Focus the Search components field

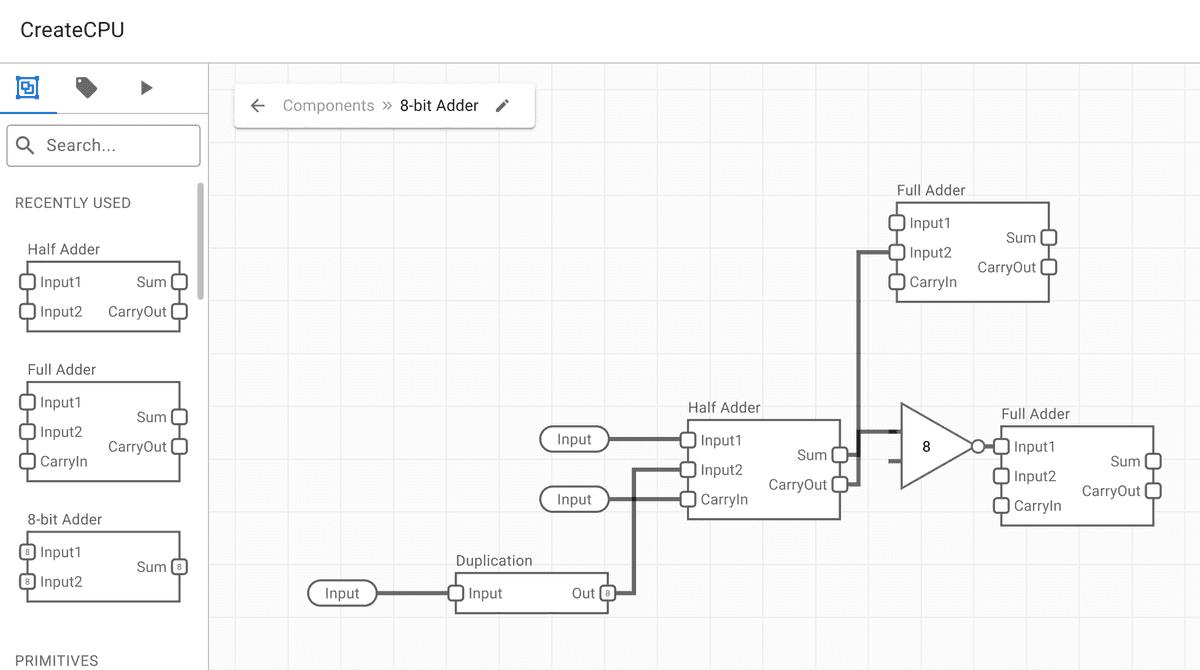pyautogui.click(x=104, y=145)
